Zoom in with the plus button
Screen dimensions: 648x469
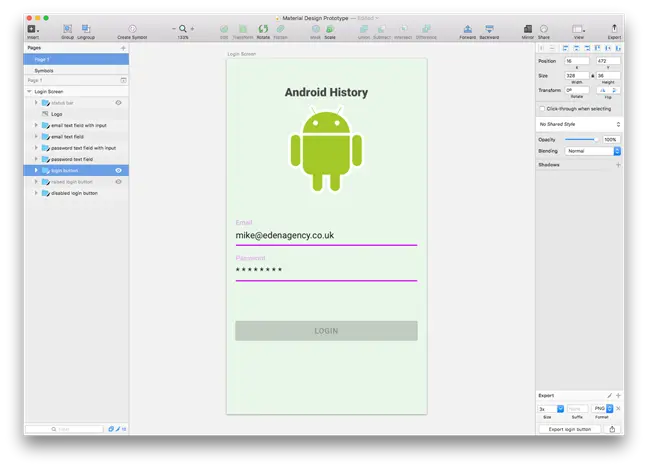click(192, 29)
